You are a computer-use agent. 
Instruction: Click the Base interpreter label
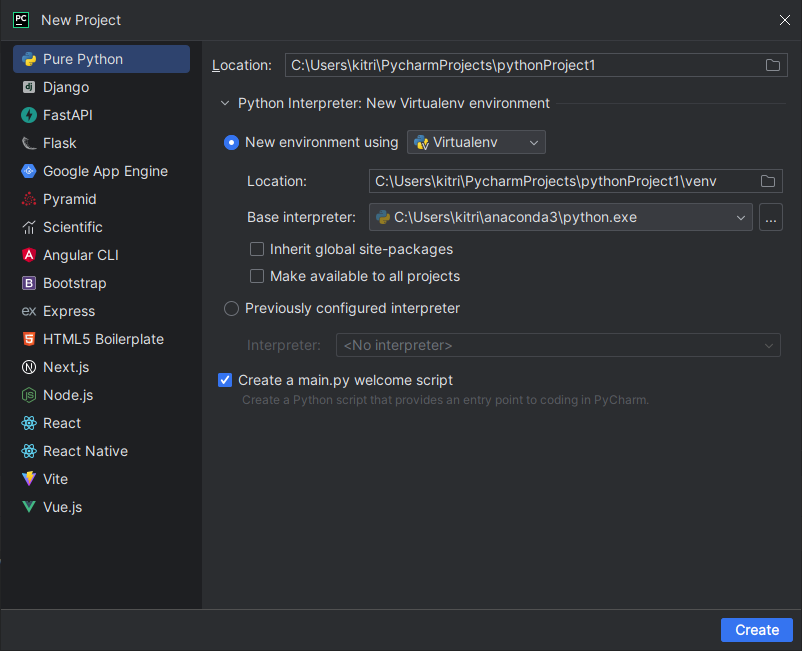pos(301,217)
